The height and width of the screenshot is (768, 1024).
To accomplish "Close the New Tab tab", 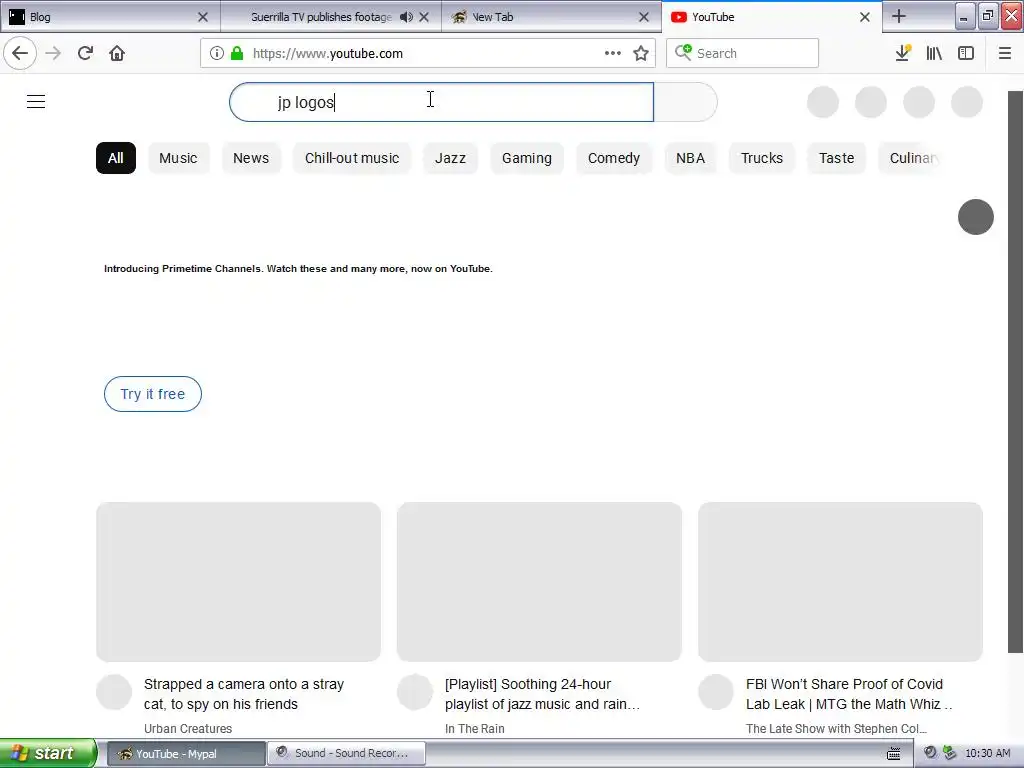I will (643, 17).
